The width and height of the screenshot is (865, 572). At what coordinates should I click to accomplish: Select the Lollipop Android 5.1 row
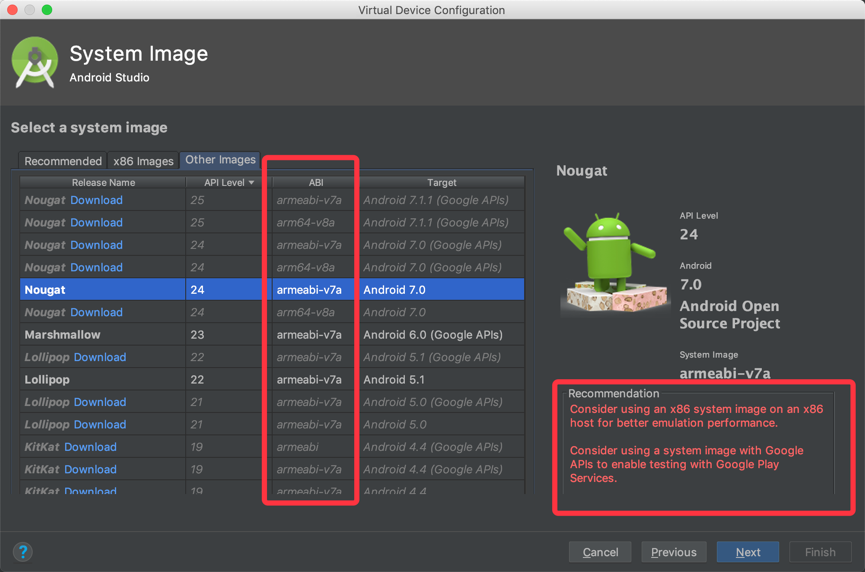(x=272, y=379)
